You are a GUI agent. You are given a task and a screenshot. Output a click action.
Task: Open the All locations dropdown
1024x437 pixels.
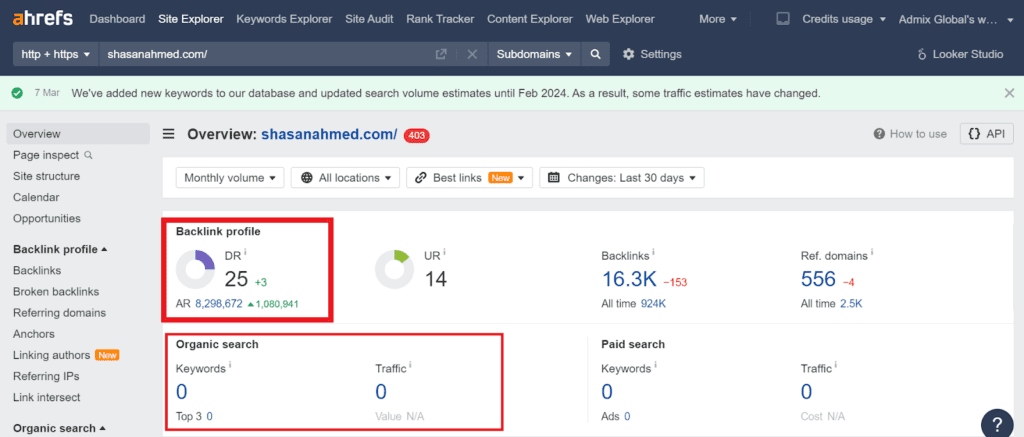(345, 178)
